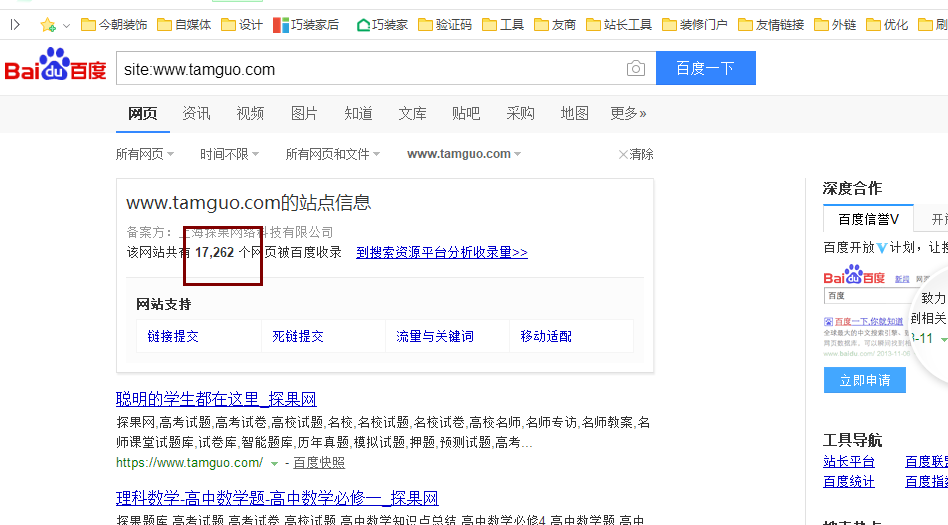Click the bookmark star icon
The image size is (948, 525).
pos(48,25)
